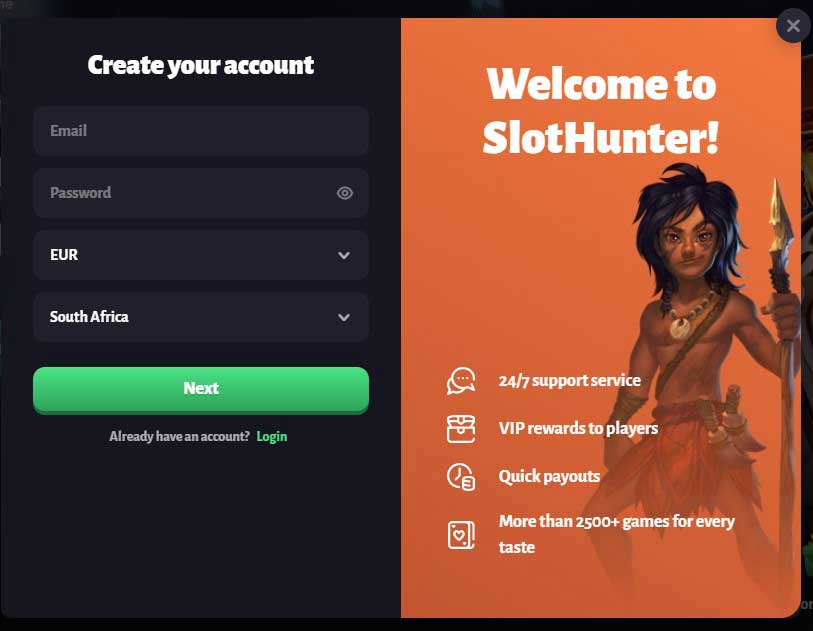The image size is (813, 631).
Task: Click the green Next button
Action: click(201, 390)
